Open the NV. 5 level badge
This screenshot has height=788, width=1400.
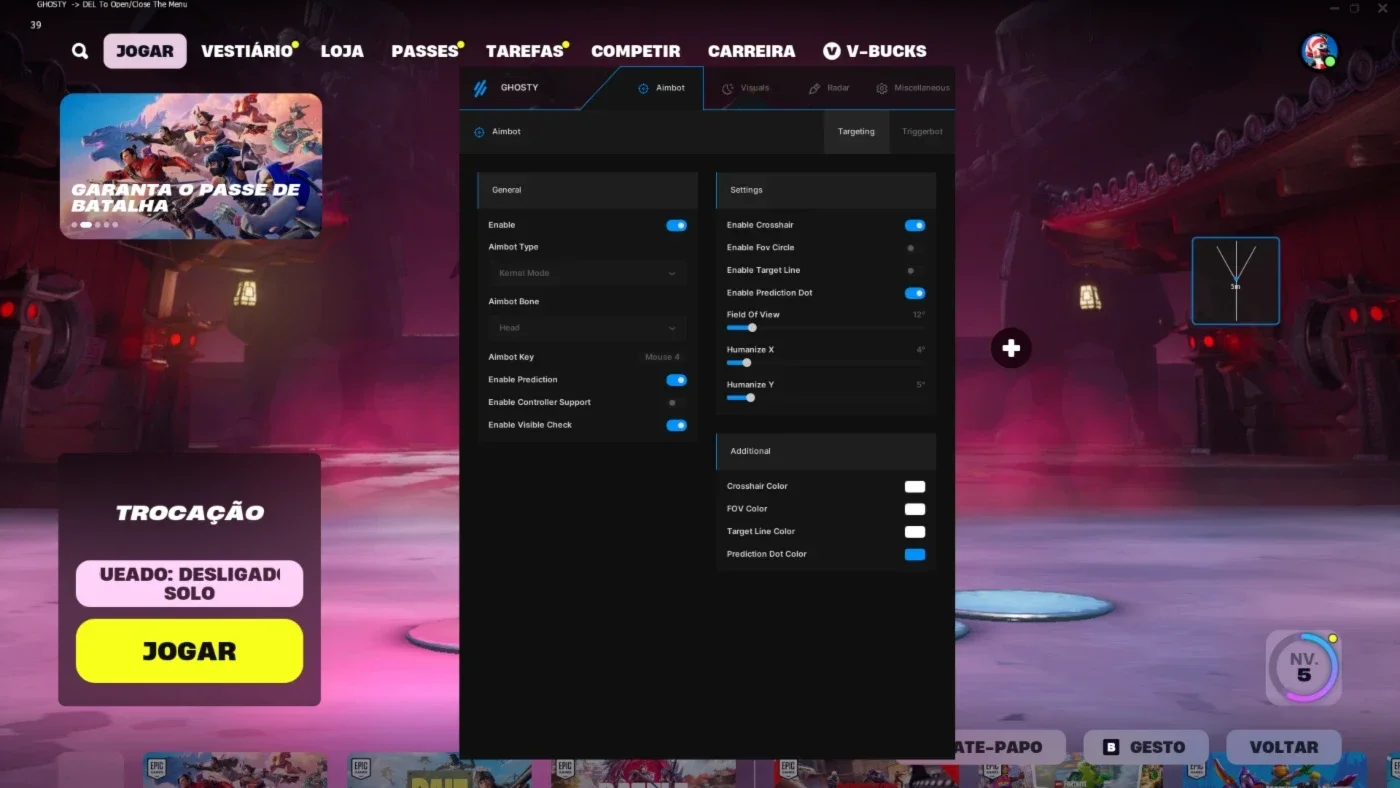point(1303,667)
